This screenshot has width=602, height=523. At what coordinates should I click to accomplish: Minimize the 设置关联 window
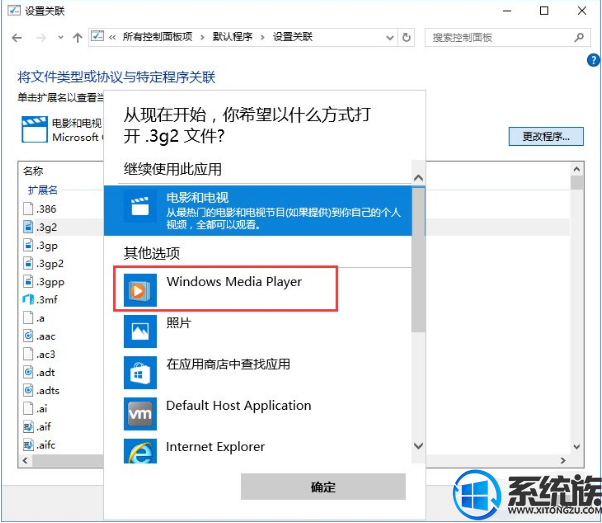507,11
